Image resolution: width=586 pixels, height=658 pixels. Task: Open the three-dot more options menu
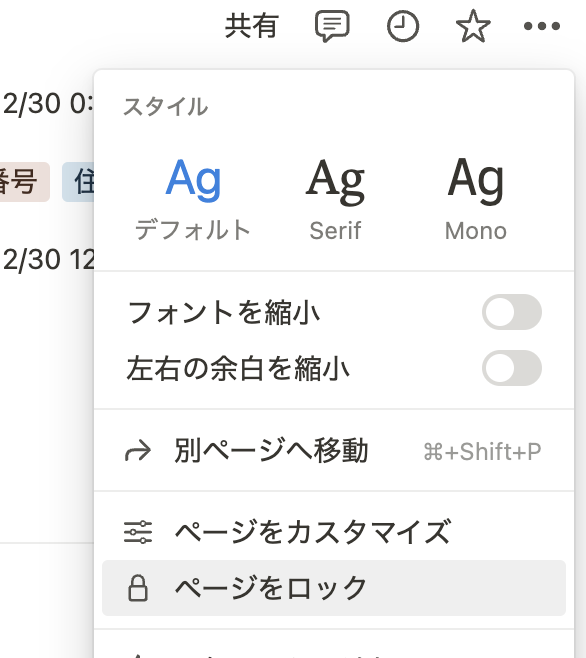542,26
